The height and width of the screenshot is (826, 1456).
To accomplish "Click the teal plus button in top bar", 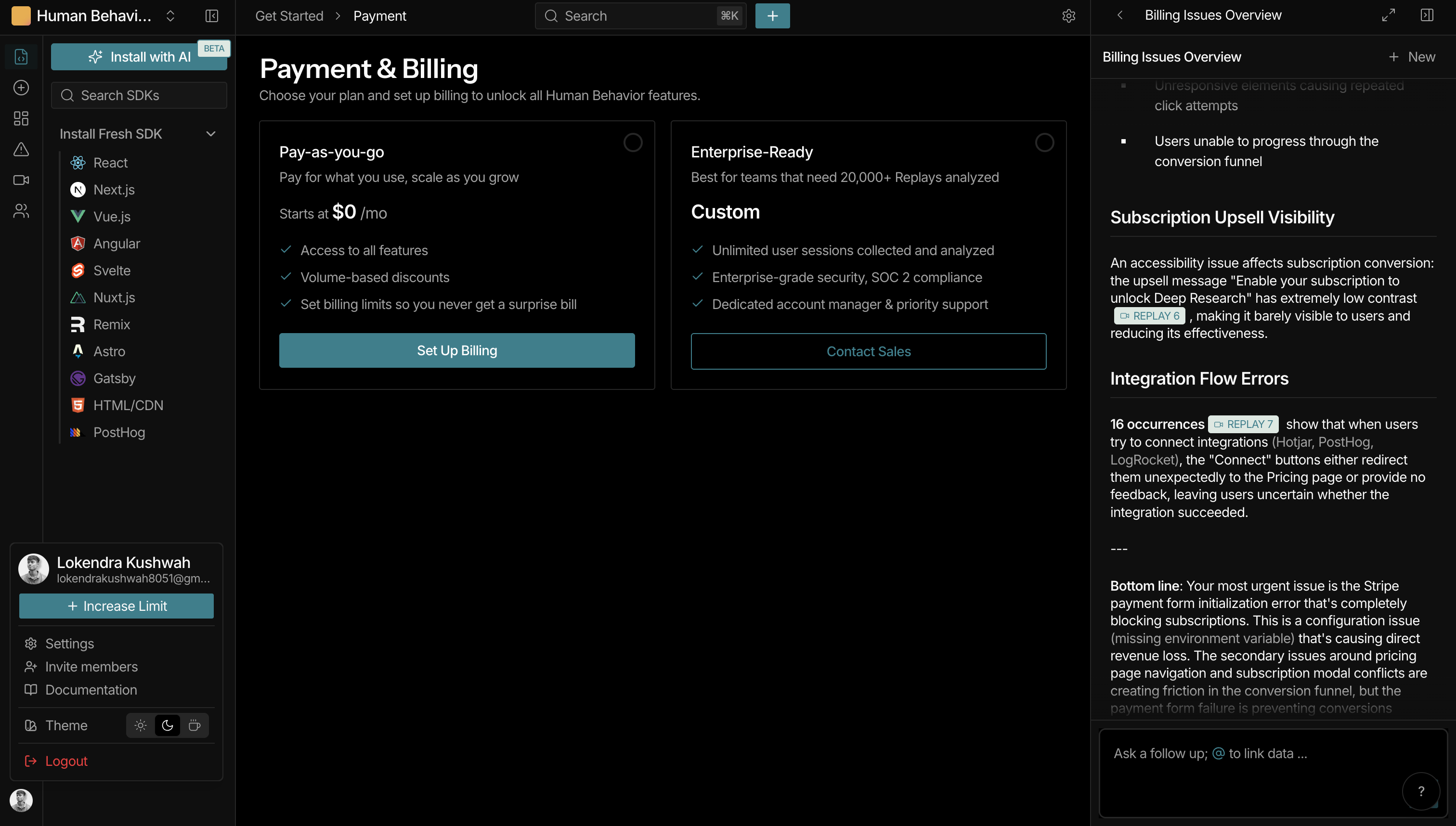I will click(772, 16).
